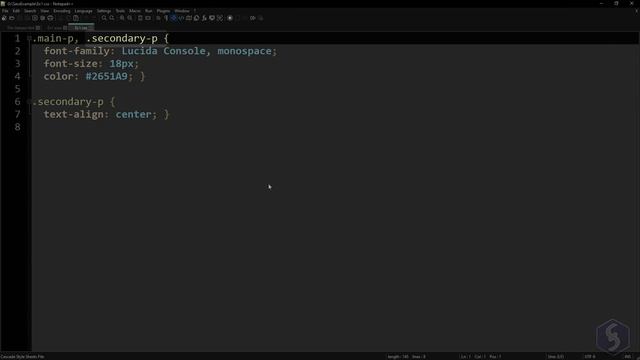The height and width of the screenshot is (360, 640).
Task: Select the active highlighted CSS document tab
Action: coord(81,27)
